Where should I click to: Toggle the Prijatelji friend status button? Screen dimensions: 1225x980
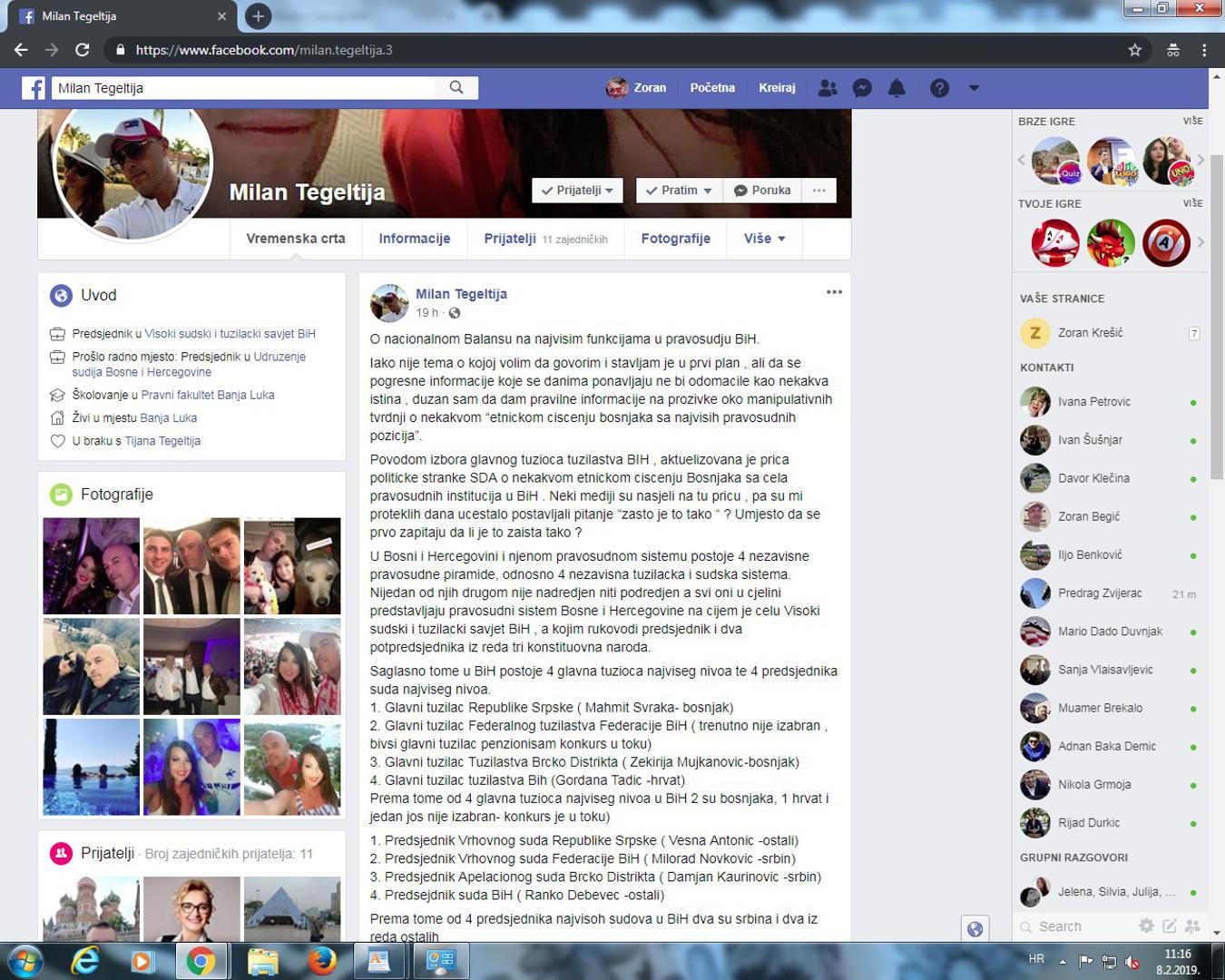(577, 191)
